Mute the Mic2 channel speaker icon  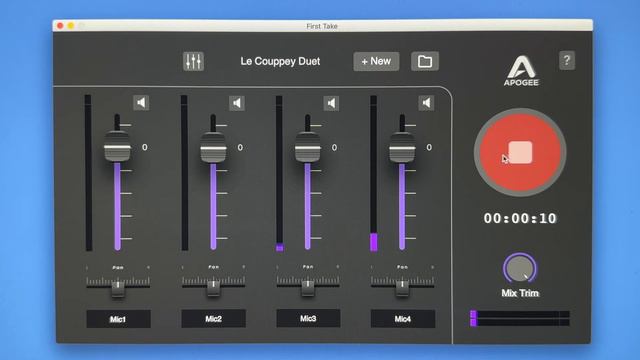pyautogui.click(x=237, y=103)
